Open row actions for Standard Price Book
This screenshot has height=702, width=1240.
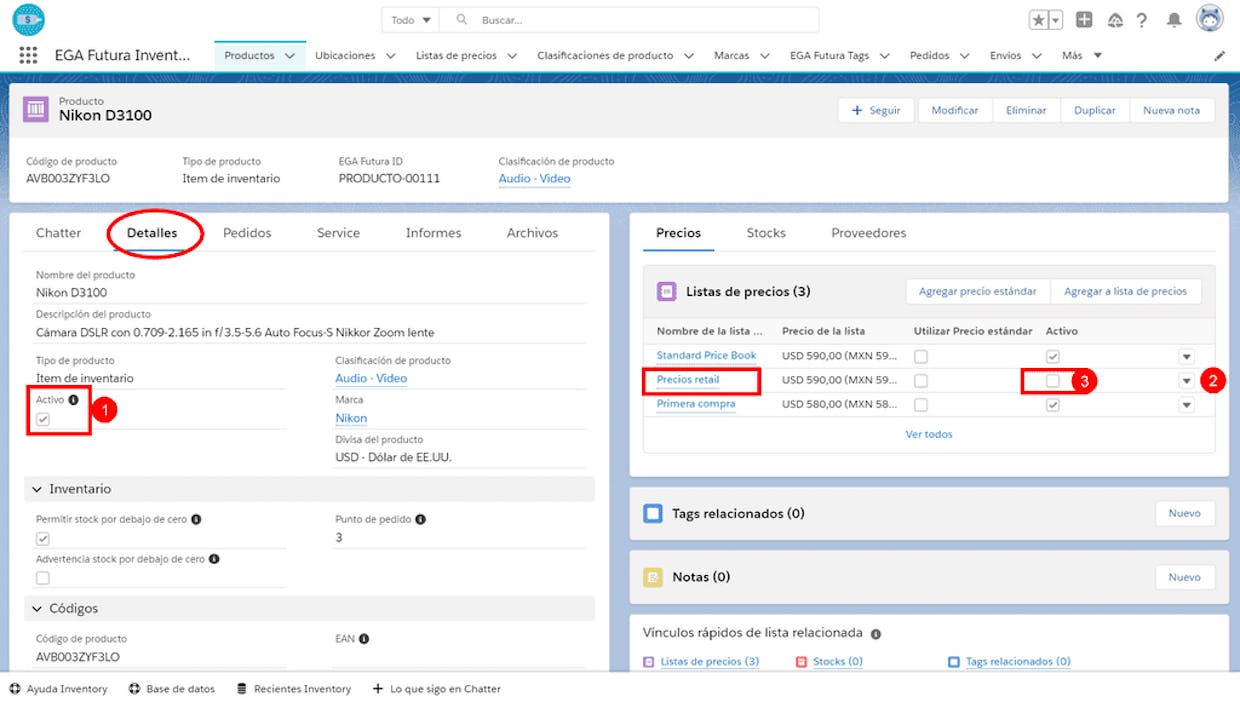tap(1186, 356)
